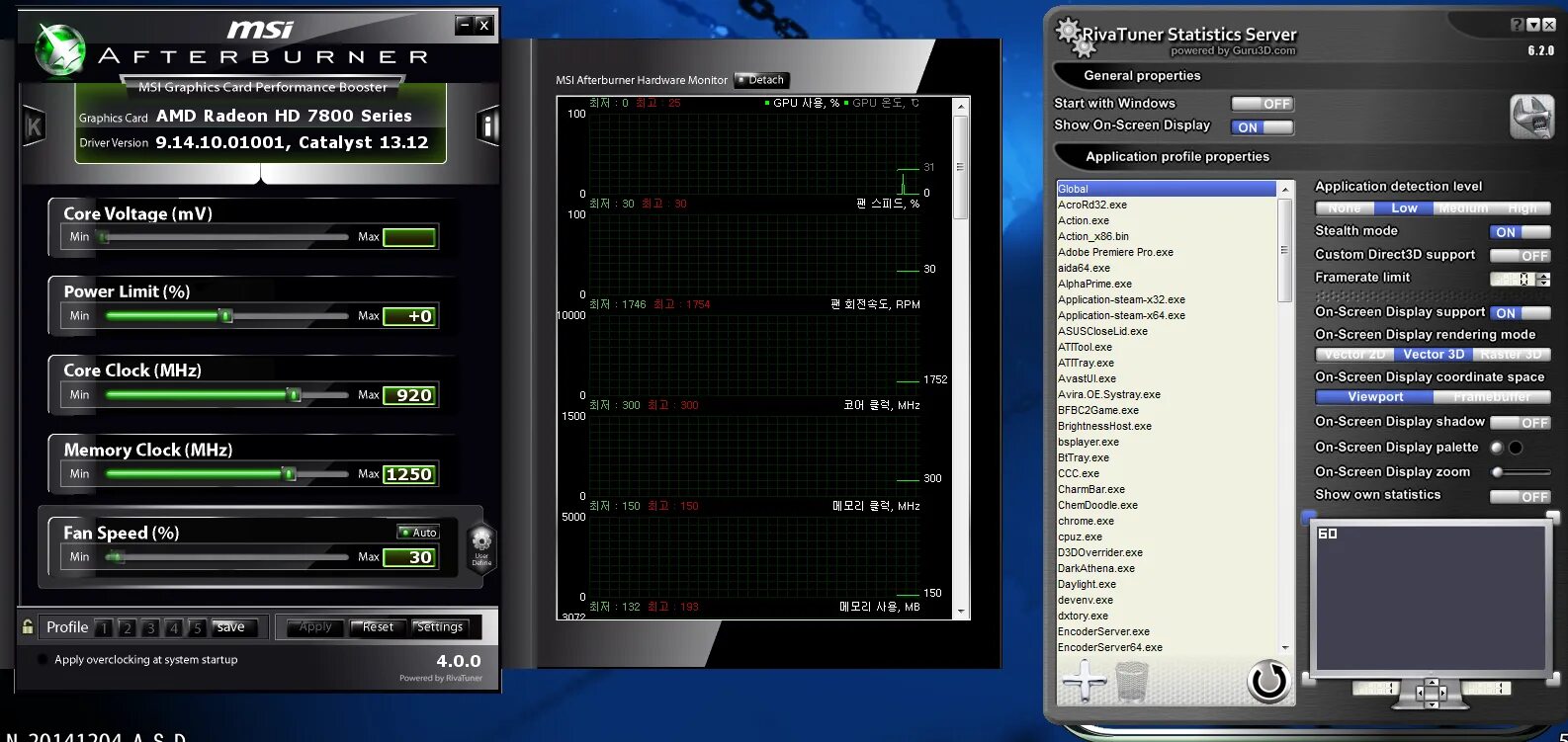This screenshot has height=742, width=1568.
Task: Move OSD position right on monitor preview
Action: coord(1443,694)
